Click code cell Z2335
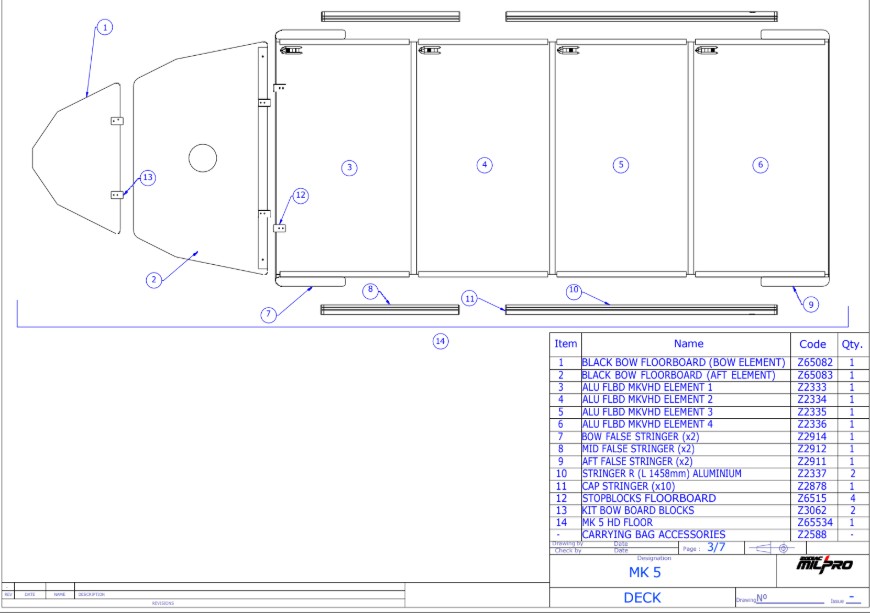 click(812, 412)
